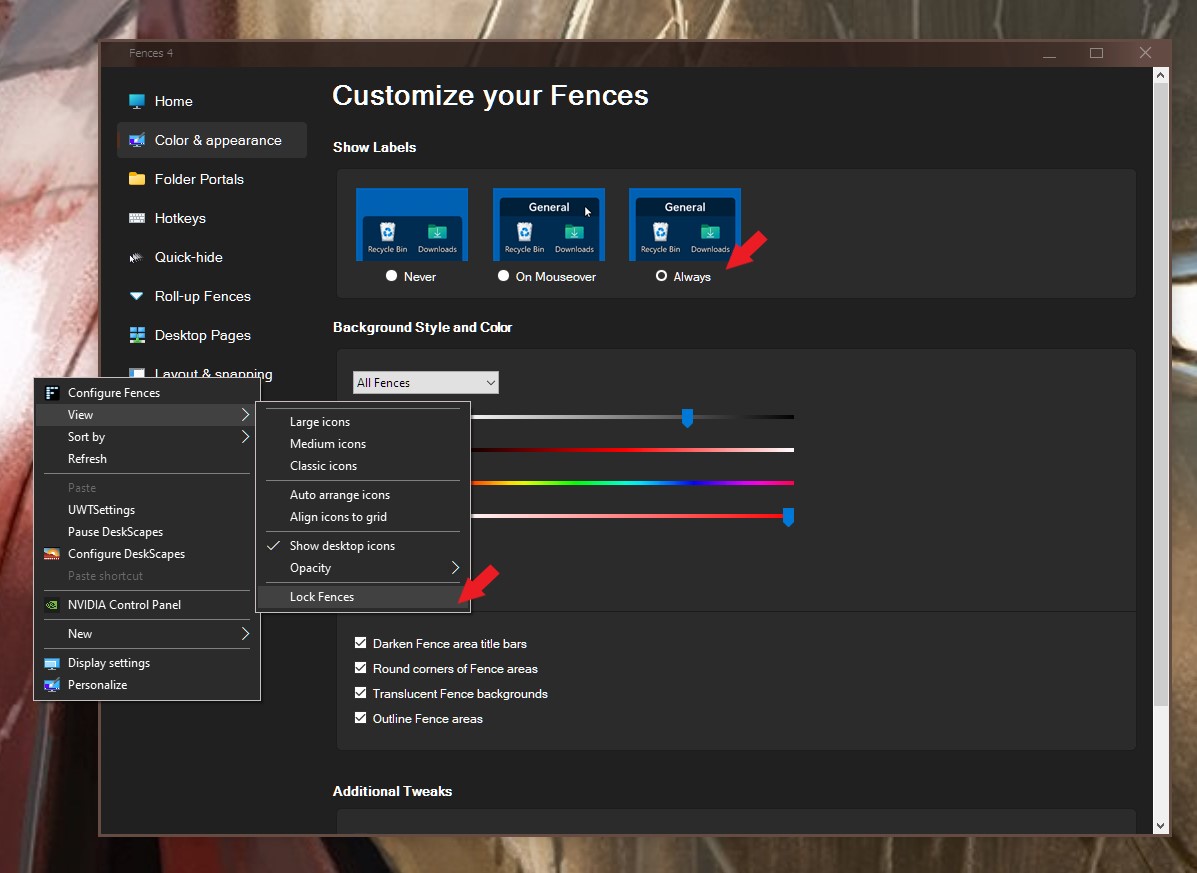Image resolution: width=1197 pixels, height=873 pixels.
Task: Click Pause DeskScapes menu item
Action: [x=147, y=532]
